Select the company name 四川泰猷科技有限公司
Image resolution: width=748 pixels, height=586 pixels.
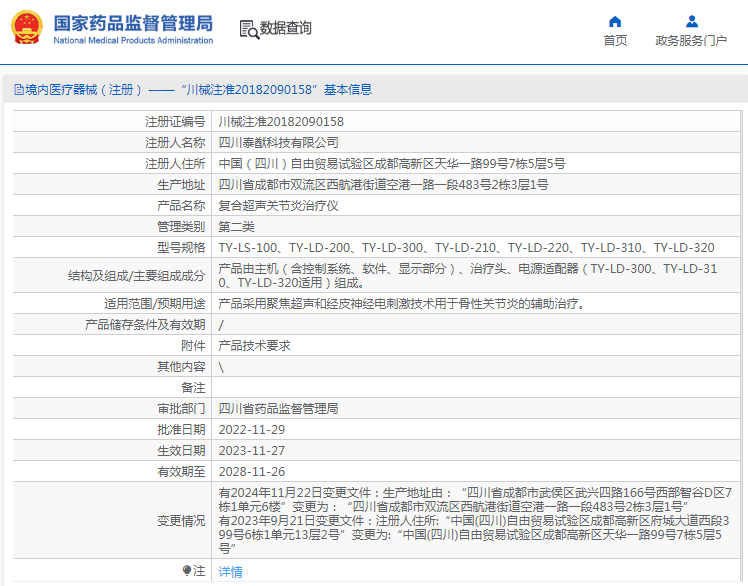point(279,143)
